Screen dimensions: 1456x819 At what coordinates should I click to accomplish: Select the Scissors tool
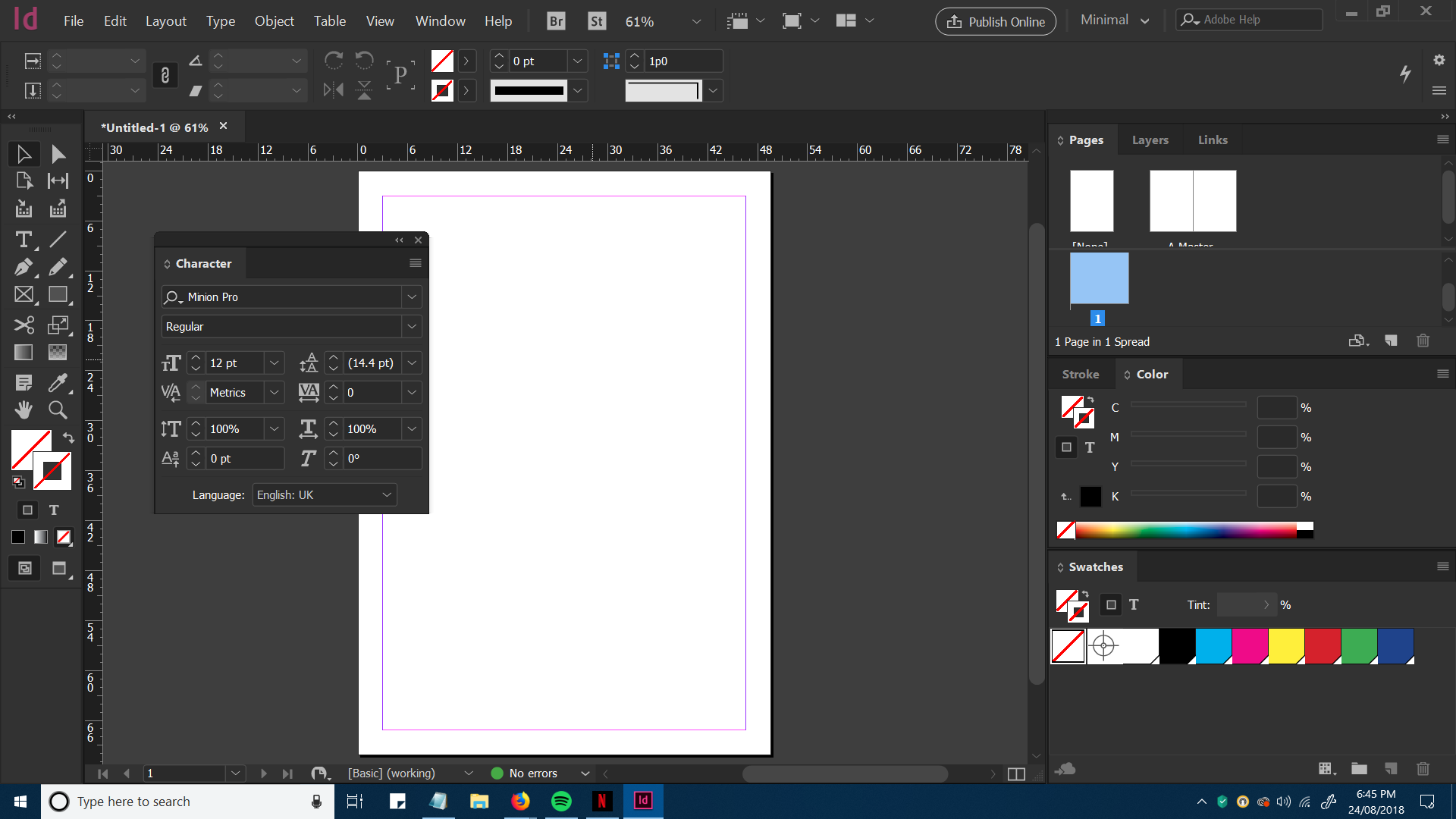click(x=24, y=325)
